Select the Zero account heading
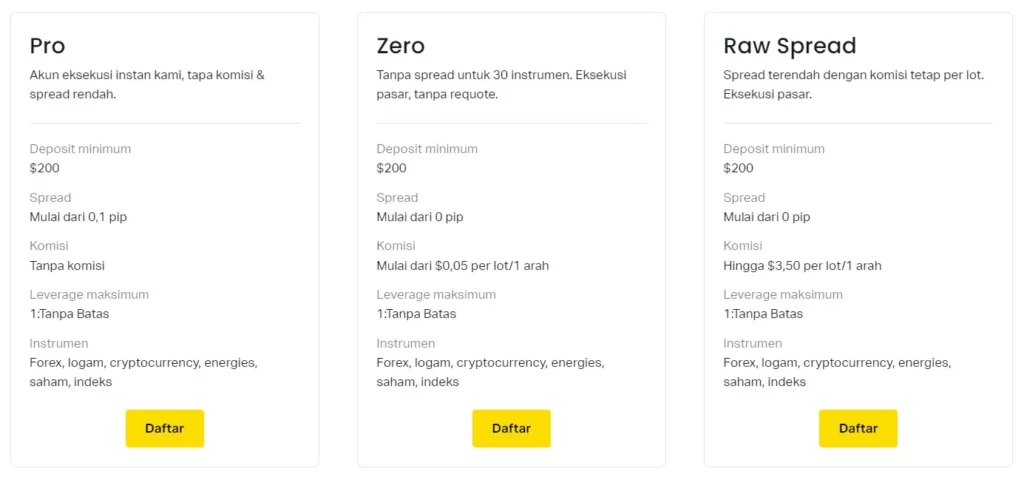The width and height of the screenshot is (1024, 477). [400, 46]
